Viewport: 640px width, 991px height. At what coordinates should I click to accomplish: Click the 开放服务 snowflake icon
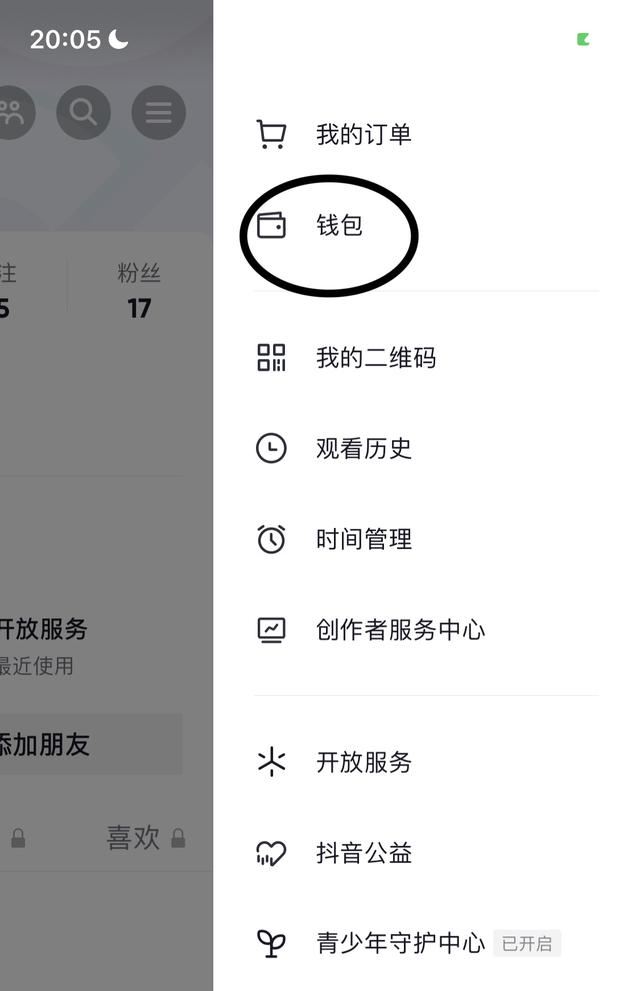click(x=270, y=762)
